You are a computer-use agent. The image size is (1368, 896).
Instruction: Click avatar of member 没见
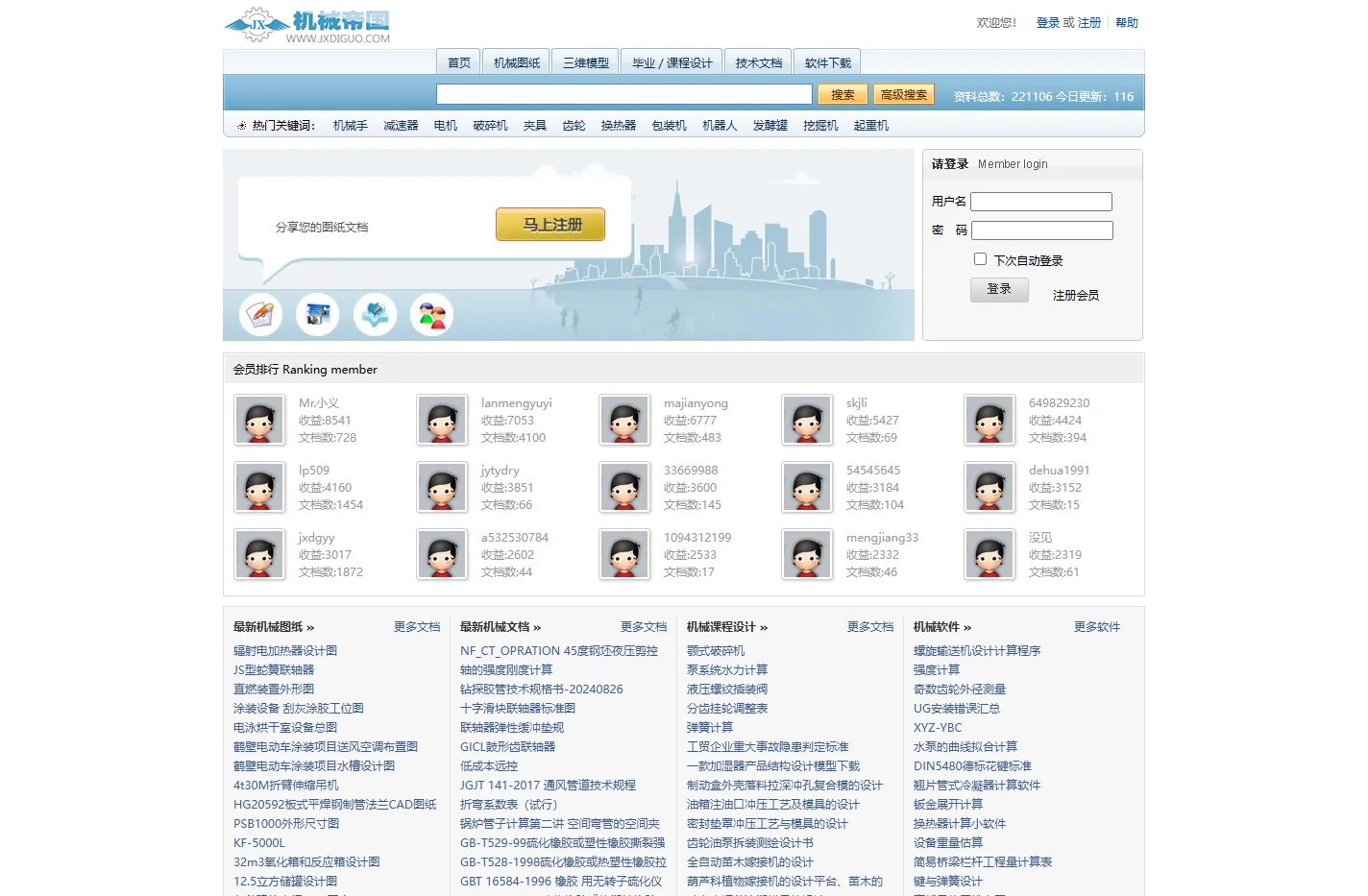[989, 554]
